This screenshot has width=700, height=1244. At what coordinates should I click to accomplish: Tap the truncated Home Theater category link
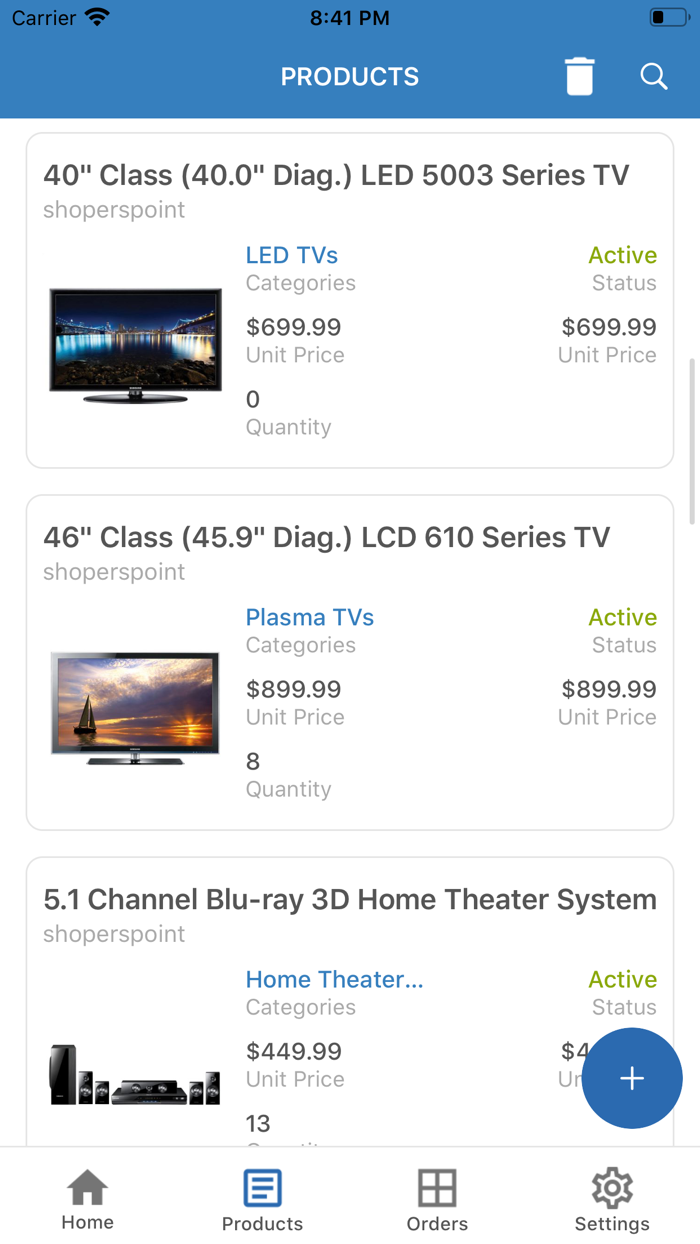coord(334,979)
